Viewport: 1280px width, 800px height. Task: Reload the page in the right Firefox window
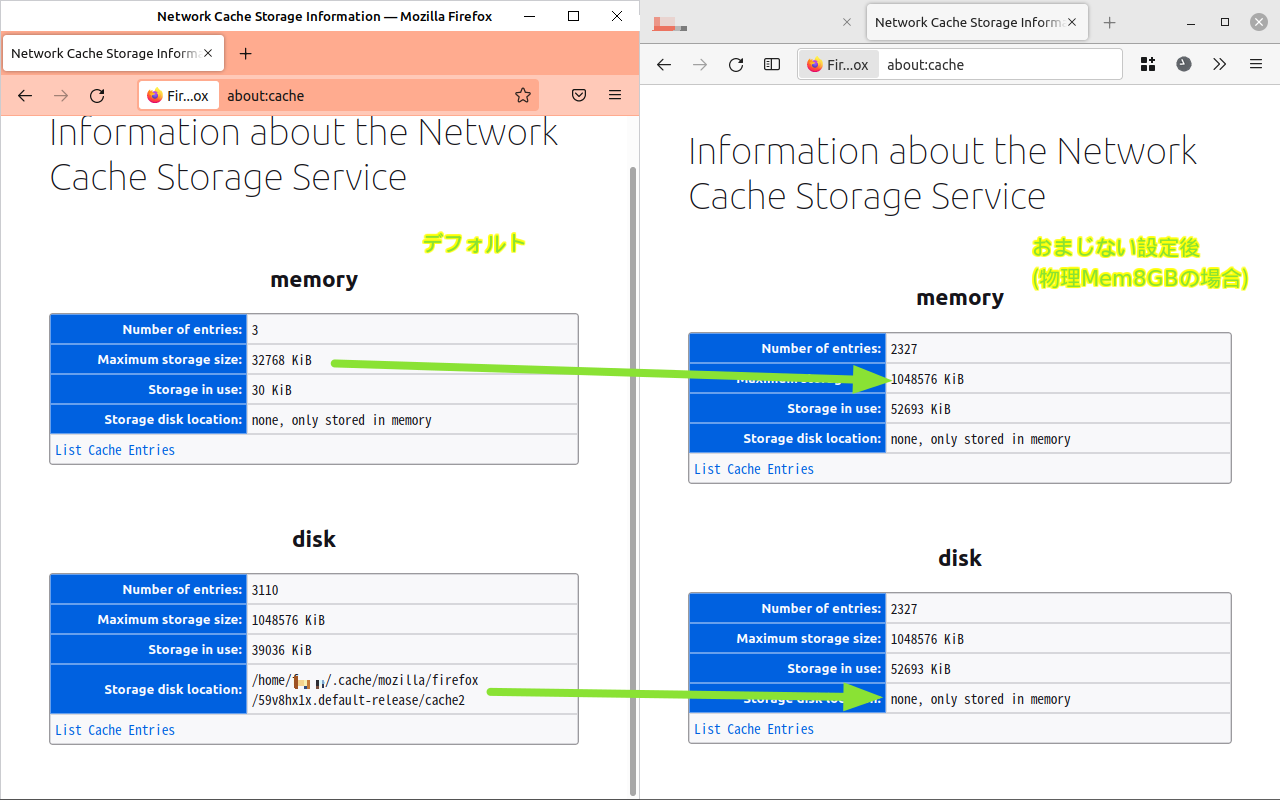point(736,64)
